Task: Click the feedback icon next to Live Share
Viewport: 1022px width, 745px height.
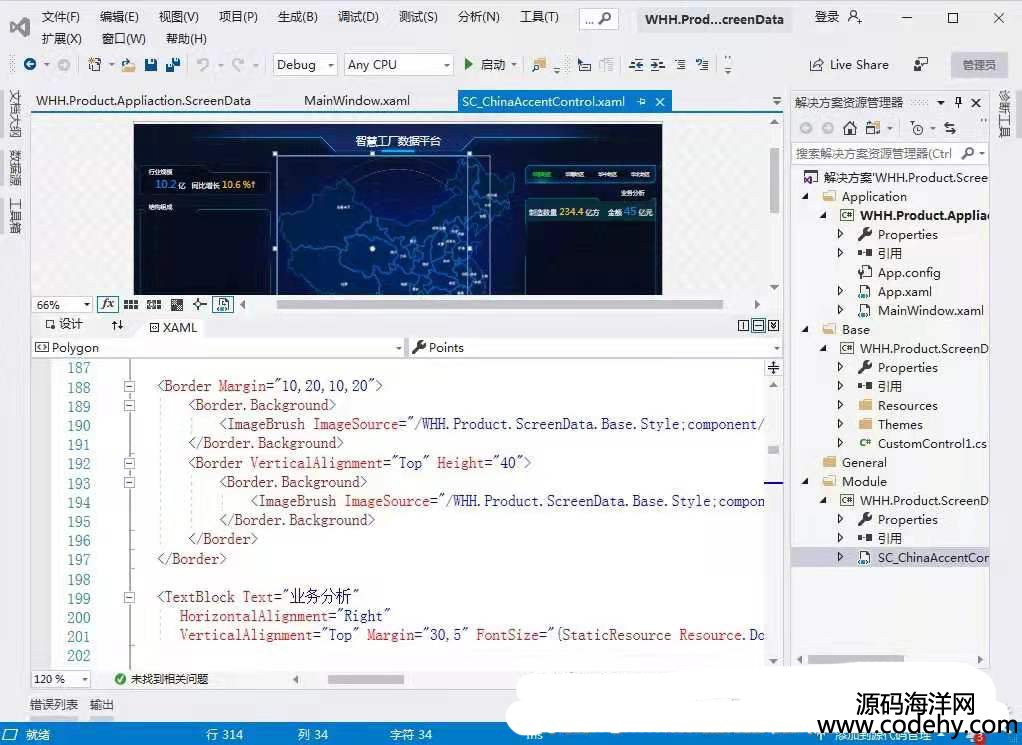Action: click(920, 64)
